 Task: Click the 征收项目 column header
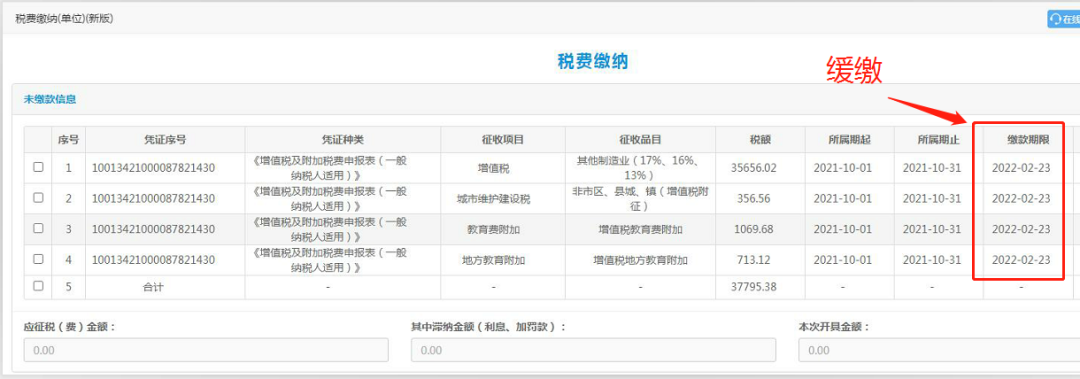coord(503,140)
